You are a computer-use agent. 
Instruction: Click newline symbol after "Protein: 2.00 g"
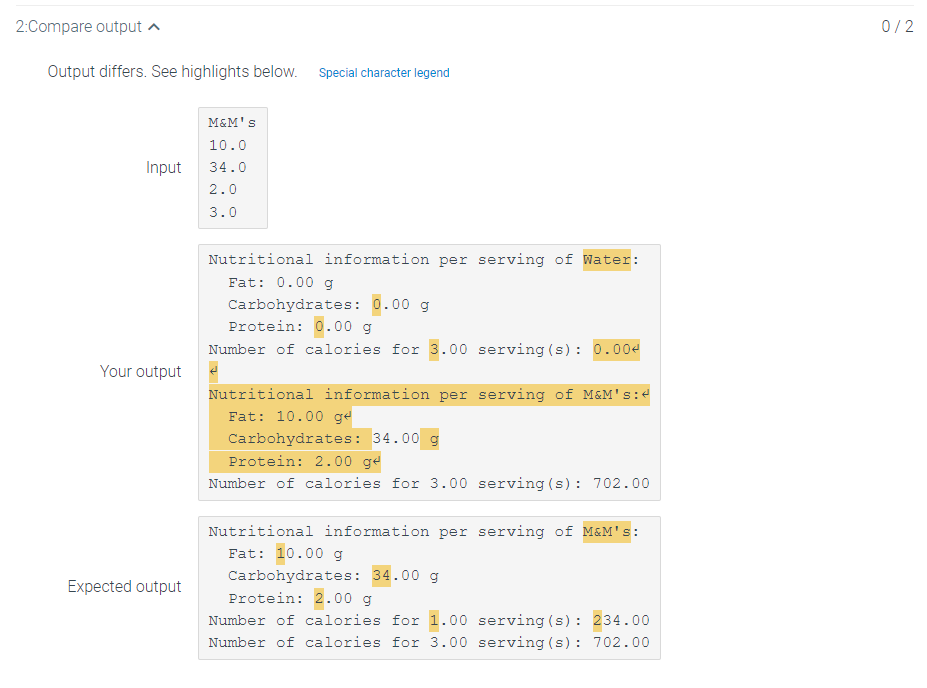pos(377,462)
